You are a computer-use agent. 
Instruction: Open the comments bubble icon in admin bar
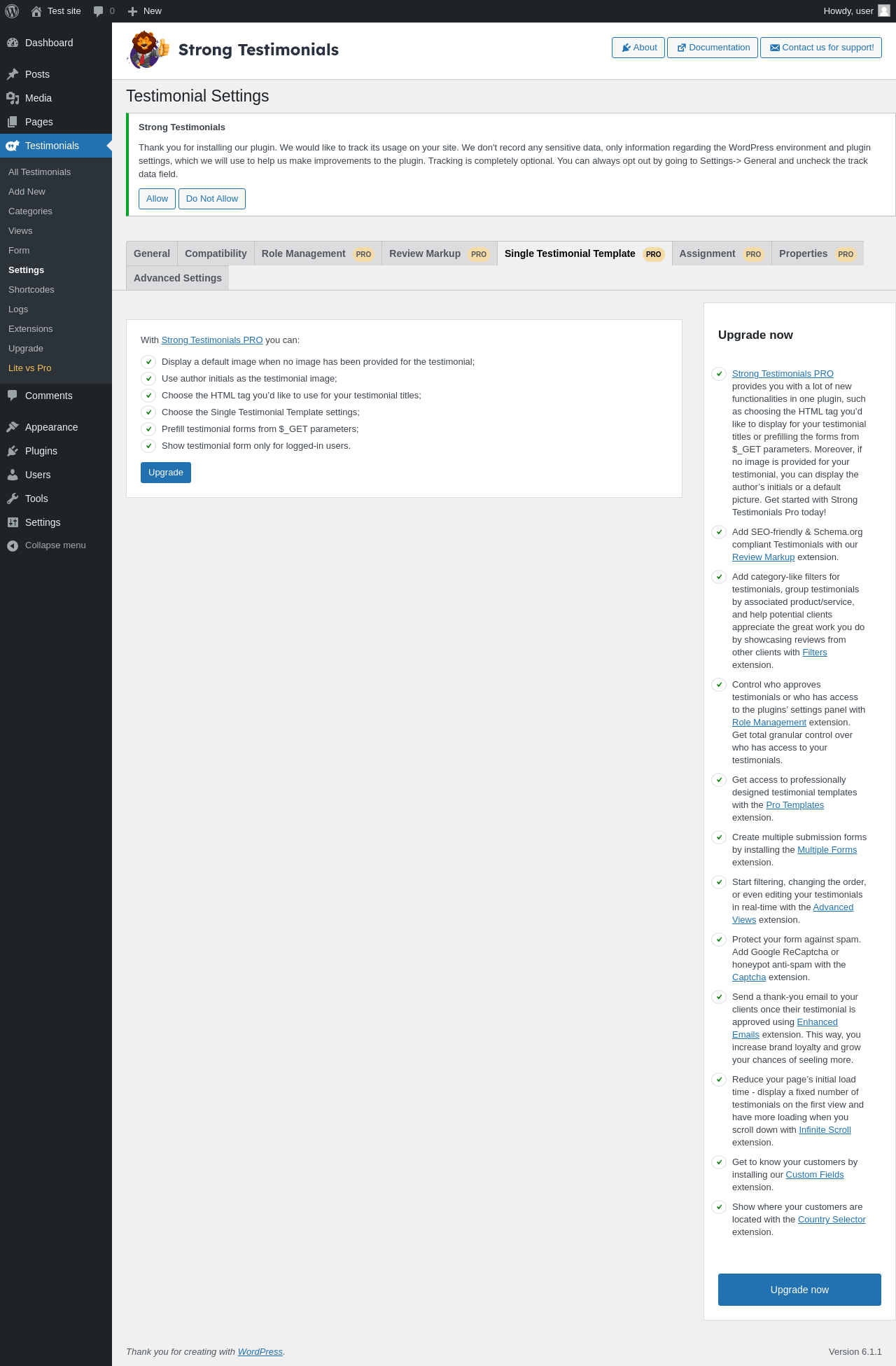click(x=98, y=11)
